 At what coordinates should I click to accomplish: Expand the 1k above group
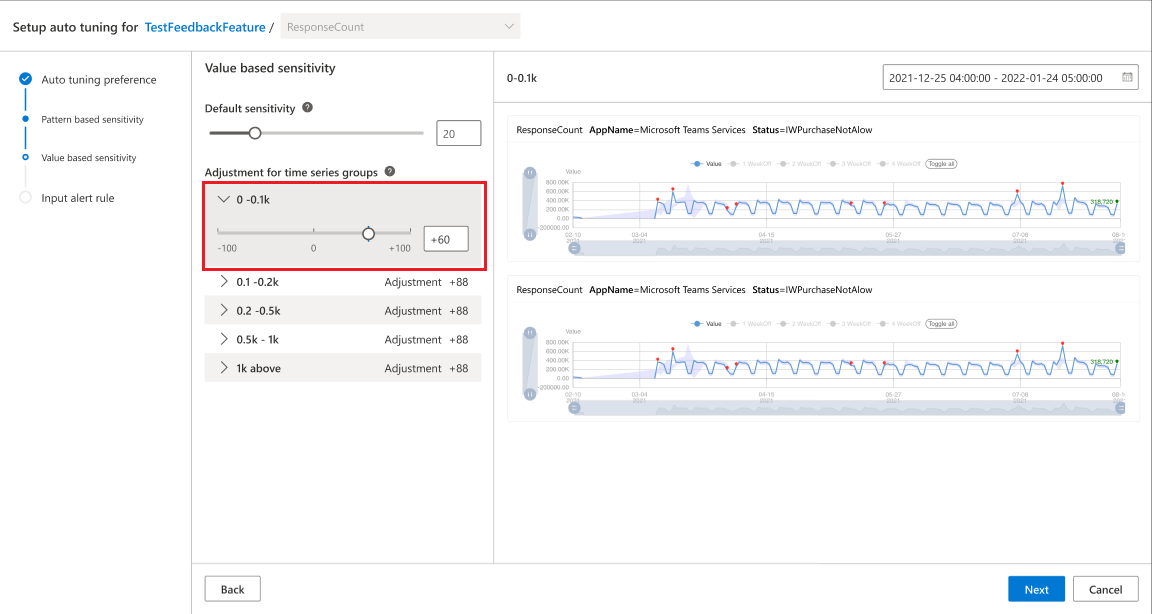[224, 368]
